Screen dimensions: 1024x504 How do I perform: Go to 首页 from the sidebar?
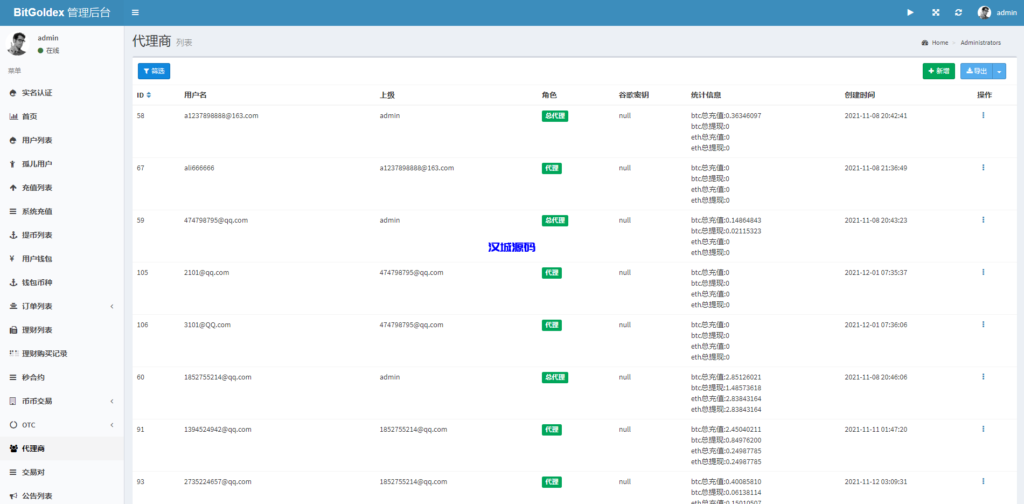pos(61,116)
